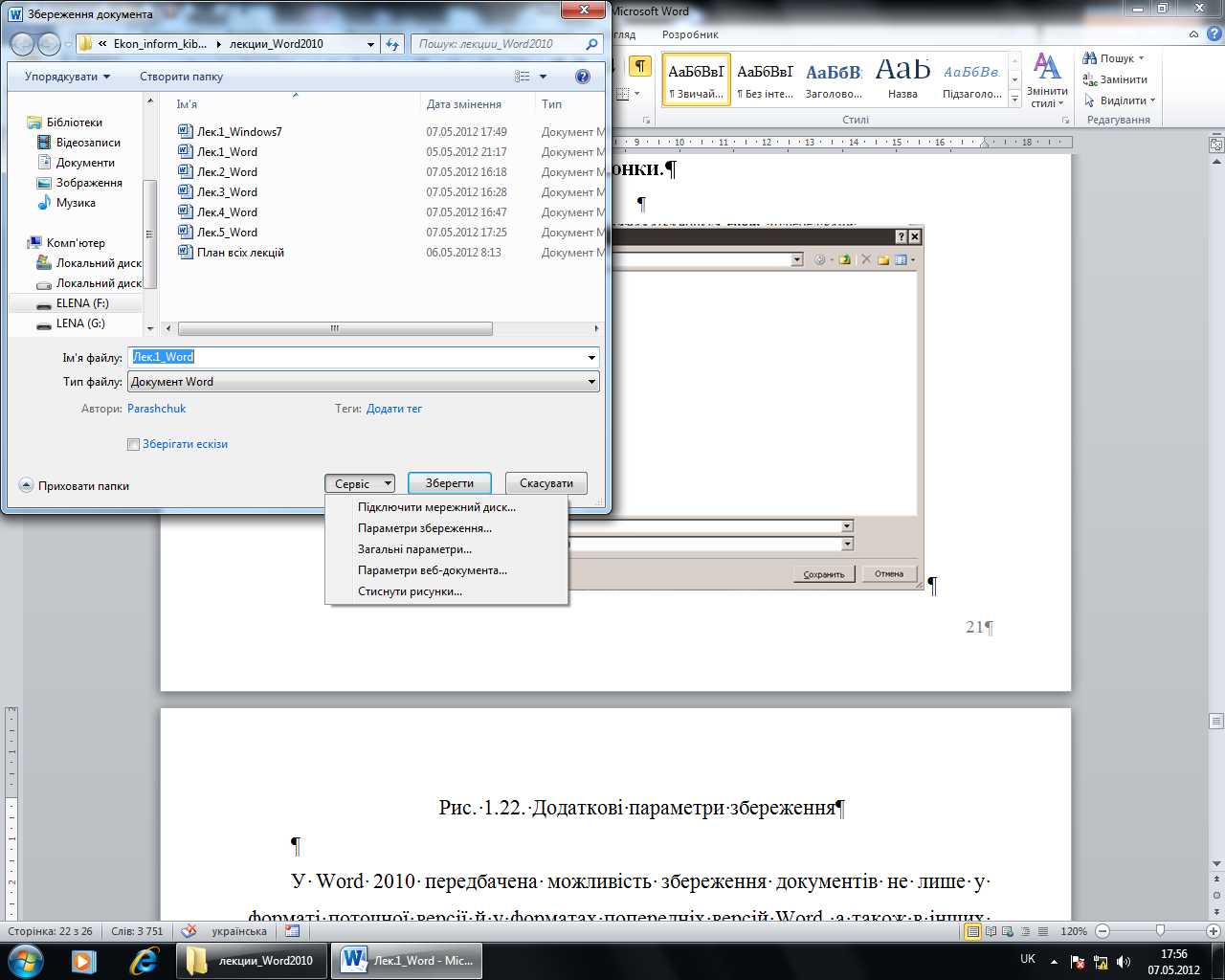Screen dimensions: 1225x980
Task: Click the Змінити стилі icon in the ribbon
Action: coord(1047,79)
